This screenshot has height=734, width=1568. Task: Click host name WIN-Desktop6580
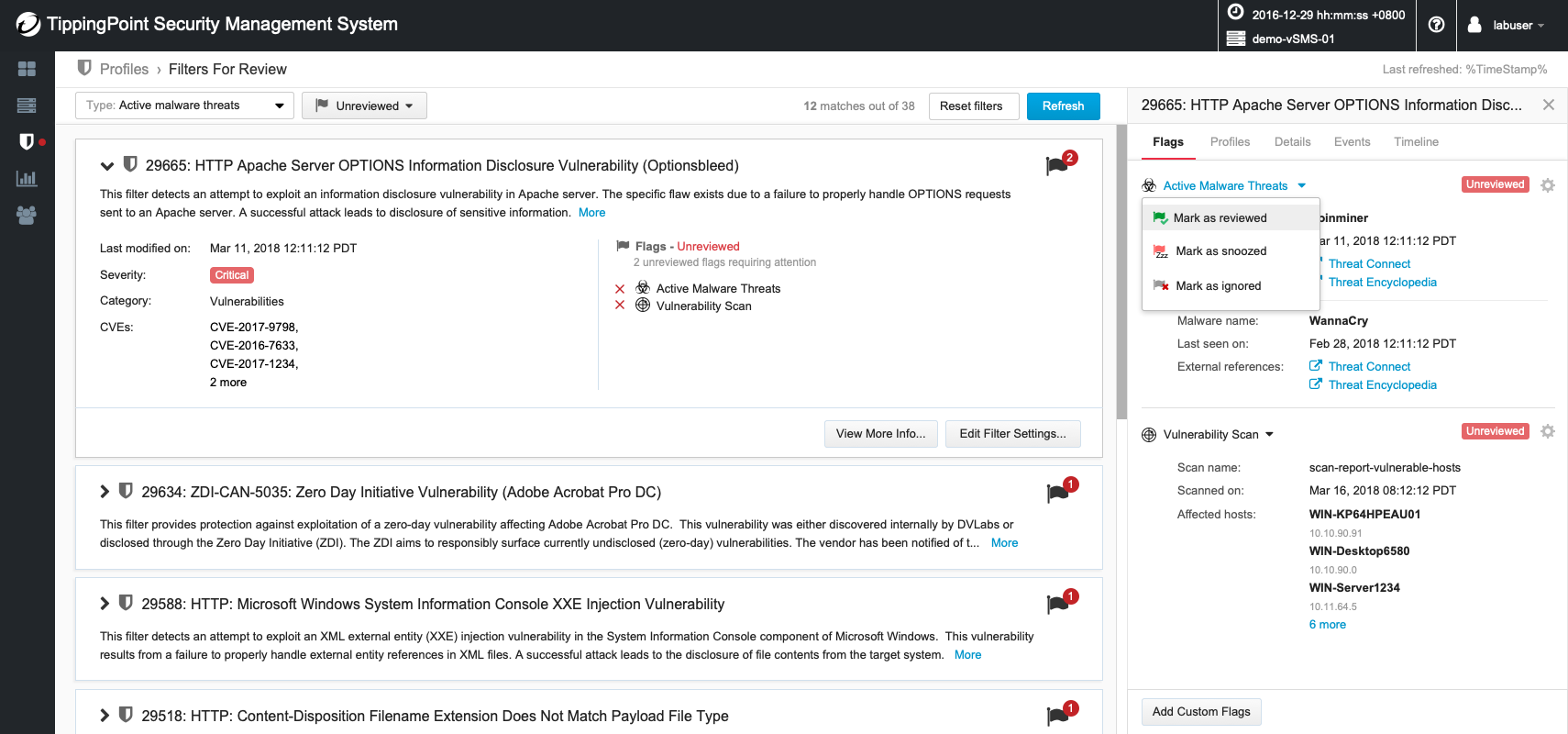pyautogui.click(x=1360, y=551)
